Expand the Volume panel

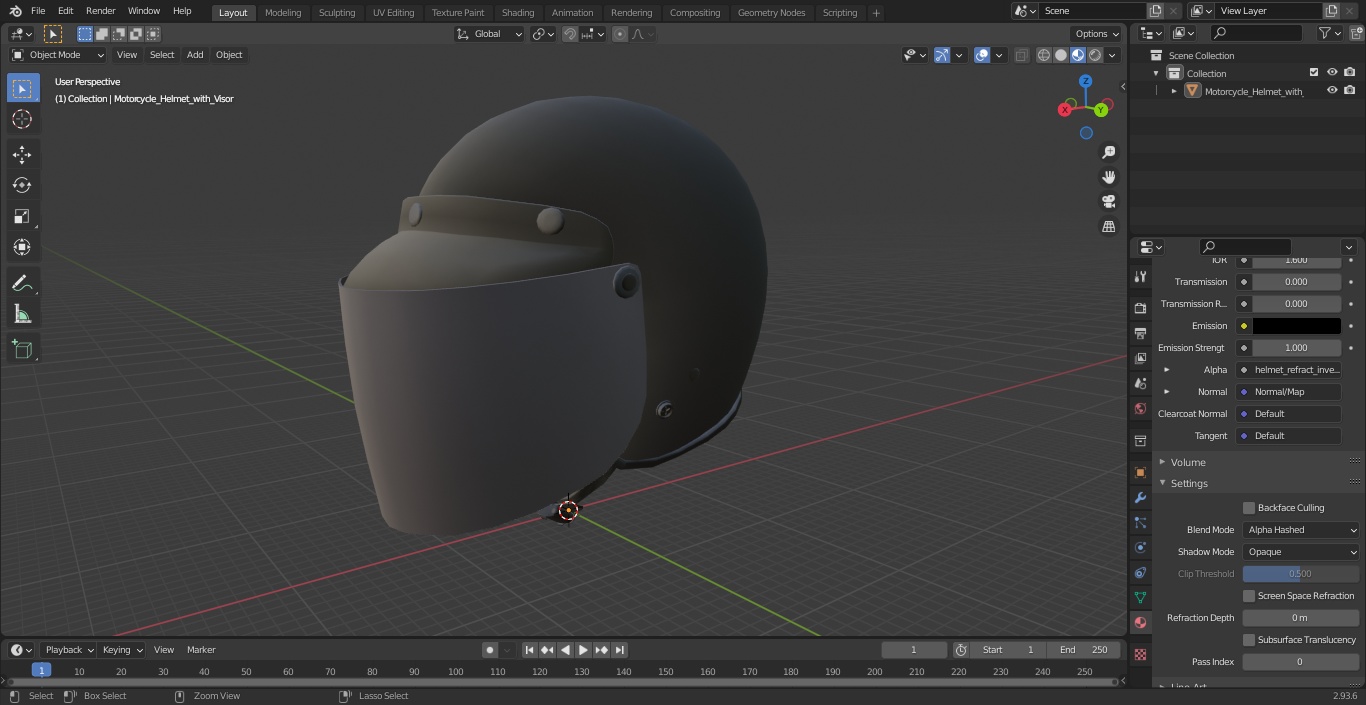pos(1188,462)
